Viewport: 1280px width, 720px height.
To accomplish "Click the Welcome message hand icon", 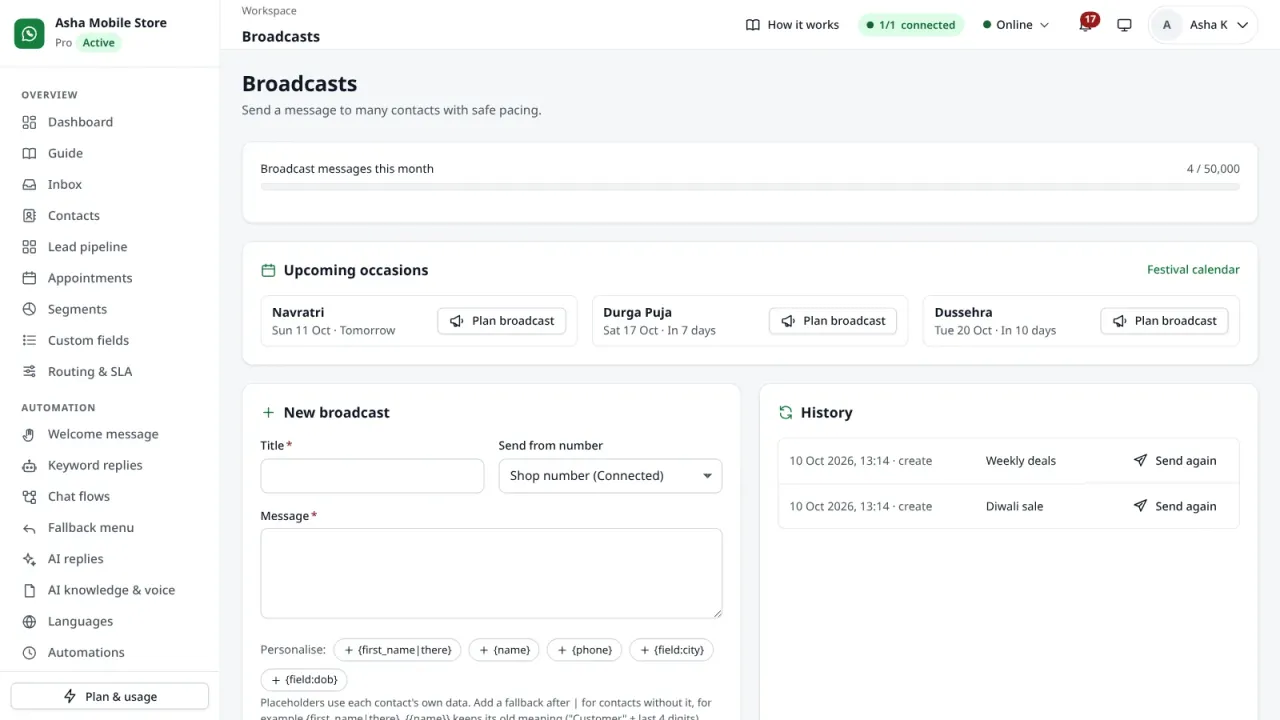I will pos(29,434).
